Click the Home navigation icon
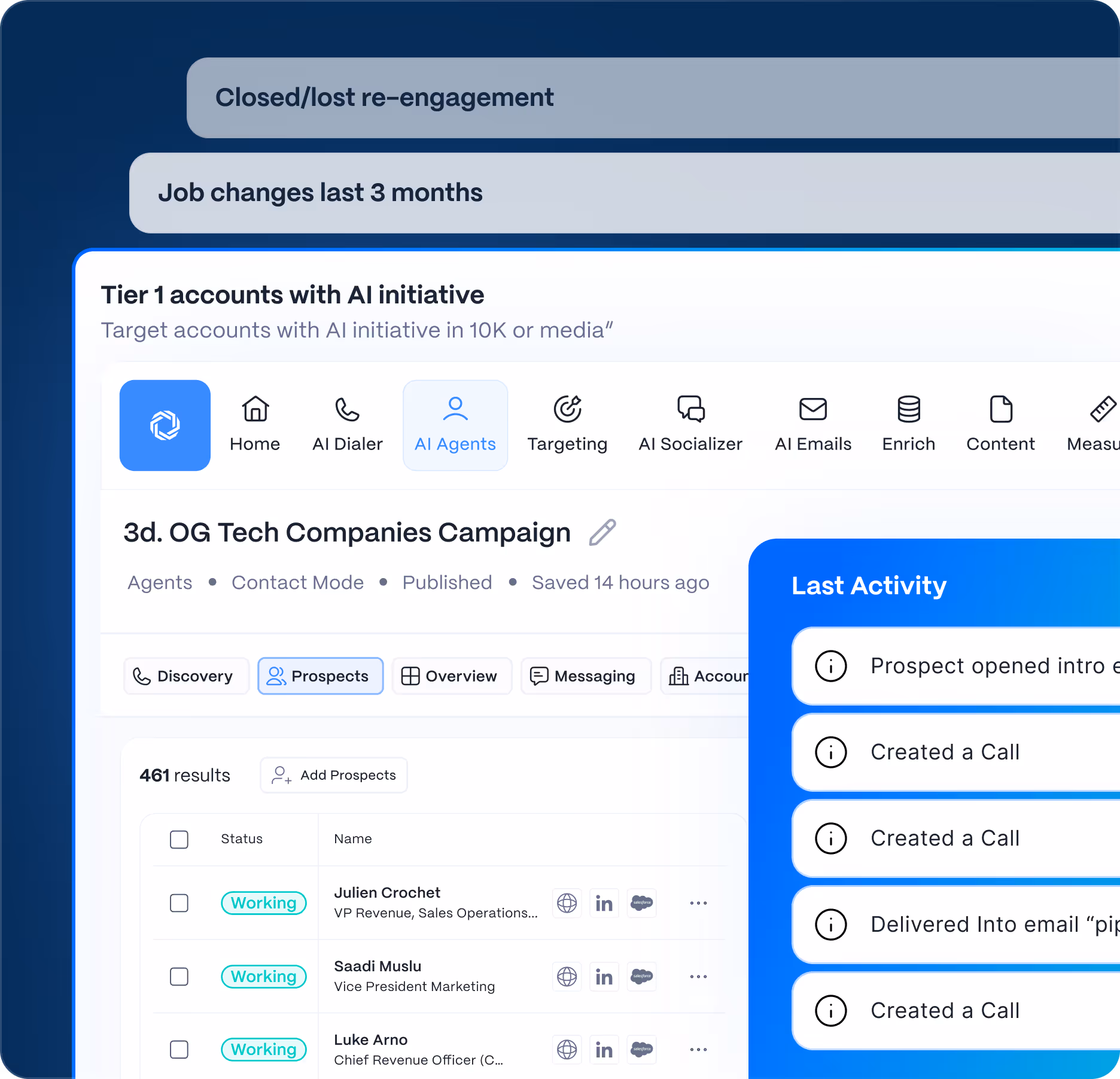Viewport: 1120px width, 1079px height. tap(254, 409)
